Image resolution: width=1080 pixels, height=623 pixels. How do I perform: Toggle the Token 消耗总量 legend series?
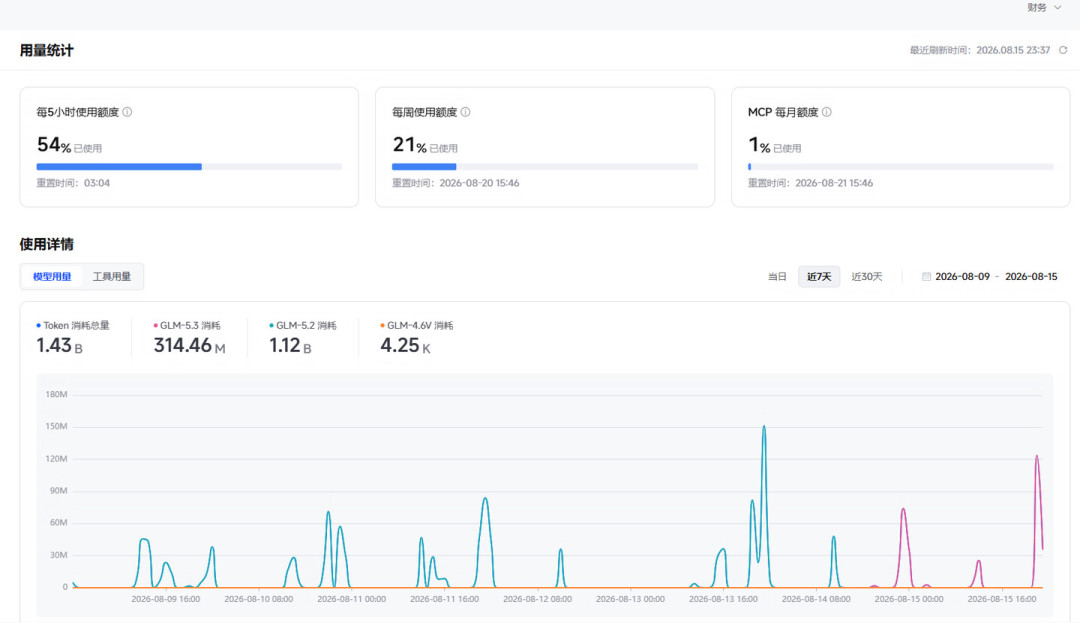pos(72,326)
